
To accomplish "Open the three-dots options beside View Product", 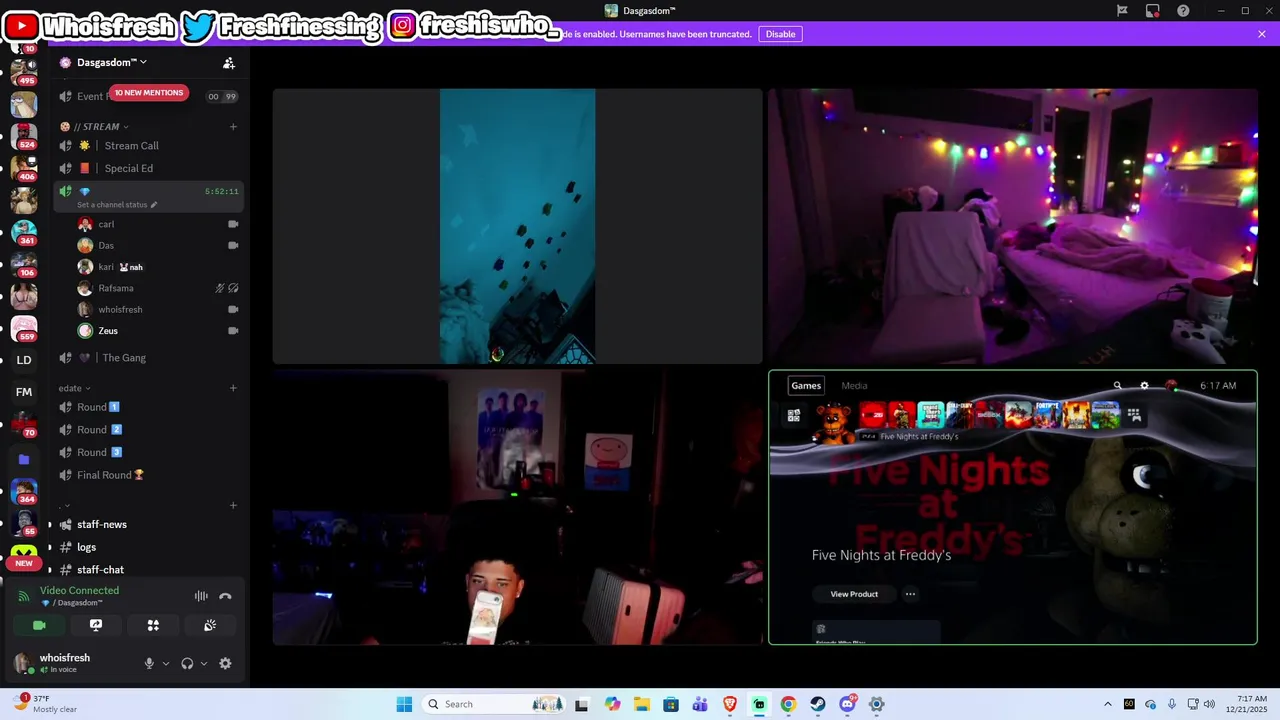I will click(910, 594).
